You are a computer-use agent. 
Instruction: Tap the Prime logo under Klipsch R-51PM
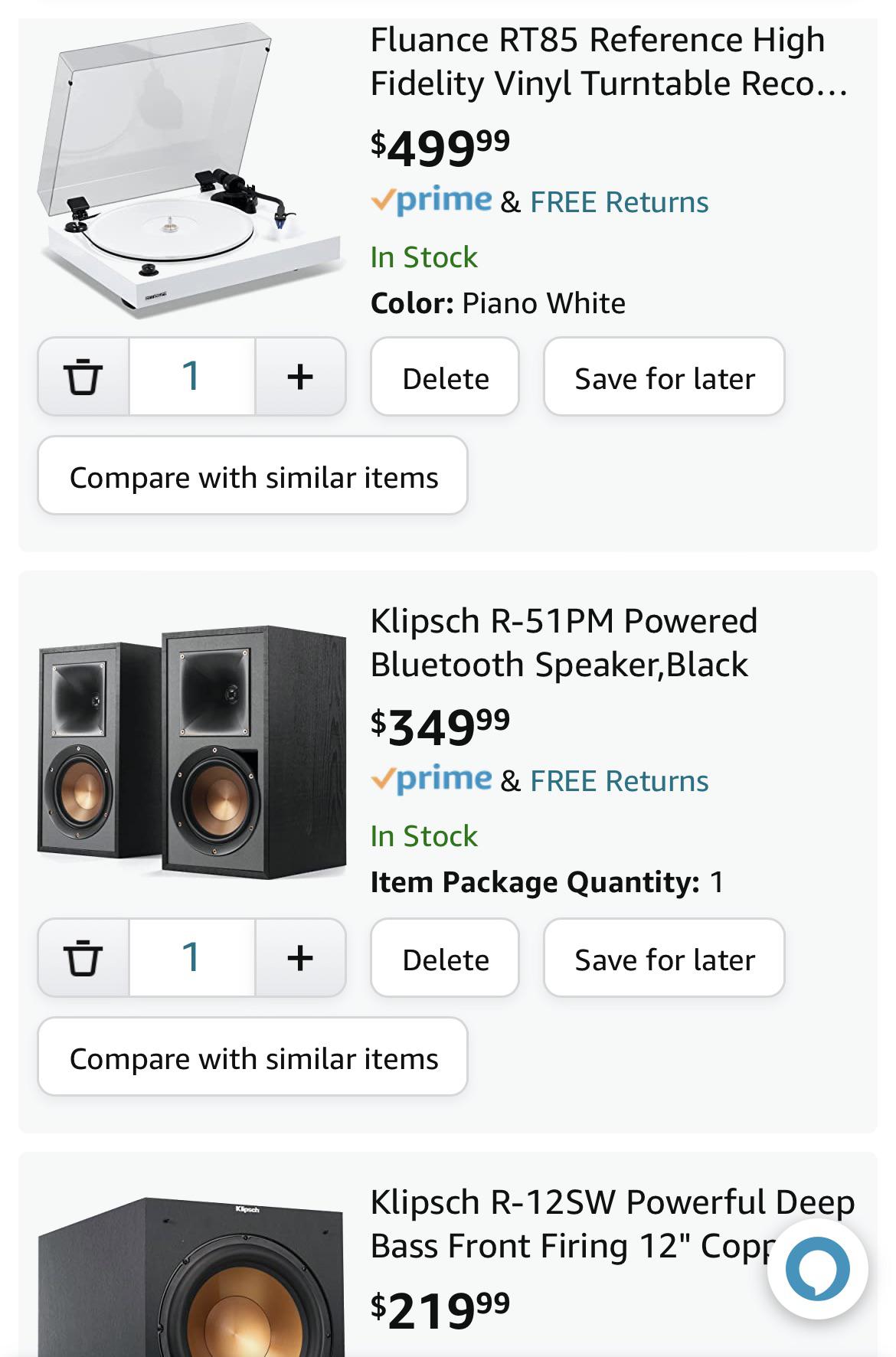[433, 780]
